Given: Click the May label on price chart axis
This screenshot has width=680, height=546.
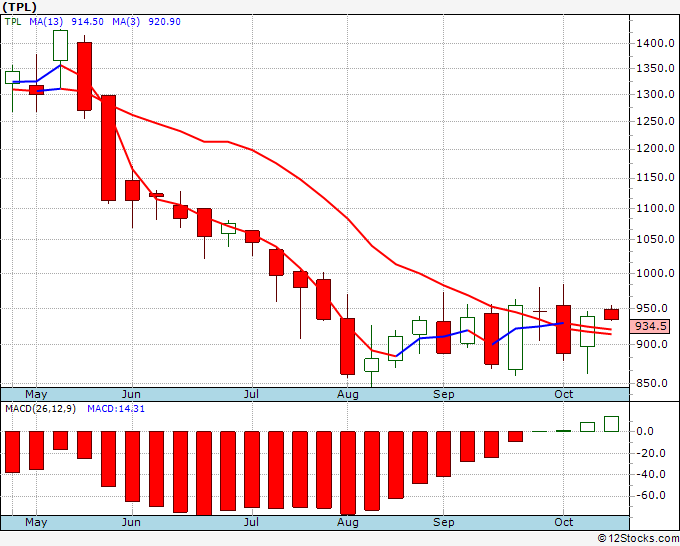Looking at the screenshot, I should [x=36, y=394].
